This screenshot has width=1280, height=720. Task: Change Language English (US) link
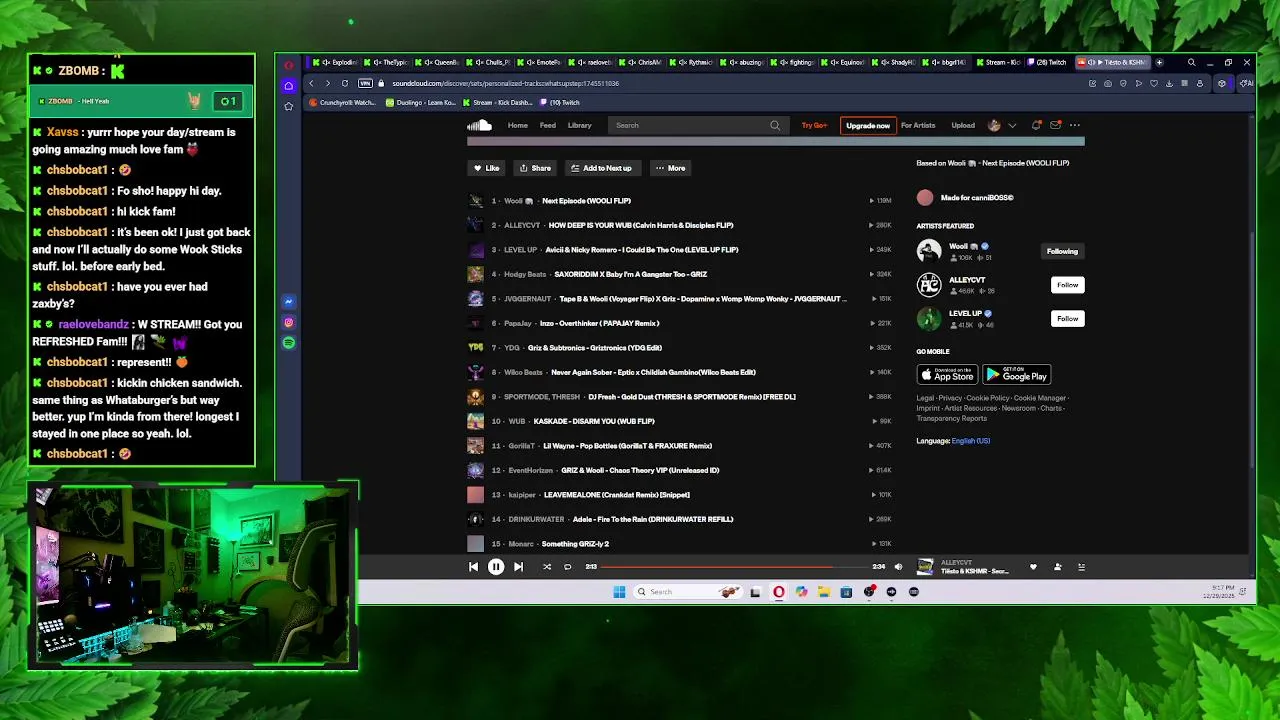point(970,441)
